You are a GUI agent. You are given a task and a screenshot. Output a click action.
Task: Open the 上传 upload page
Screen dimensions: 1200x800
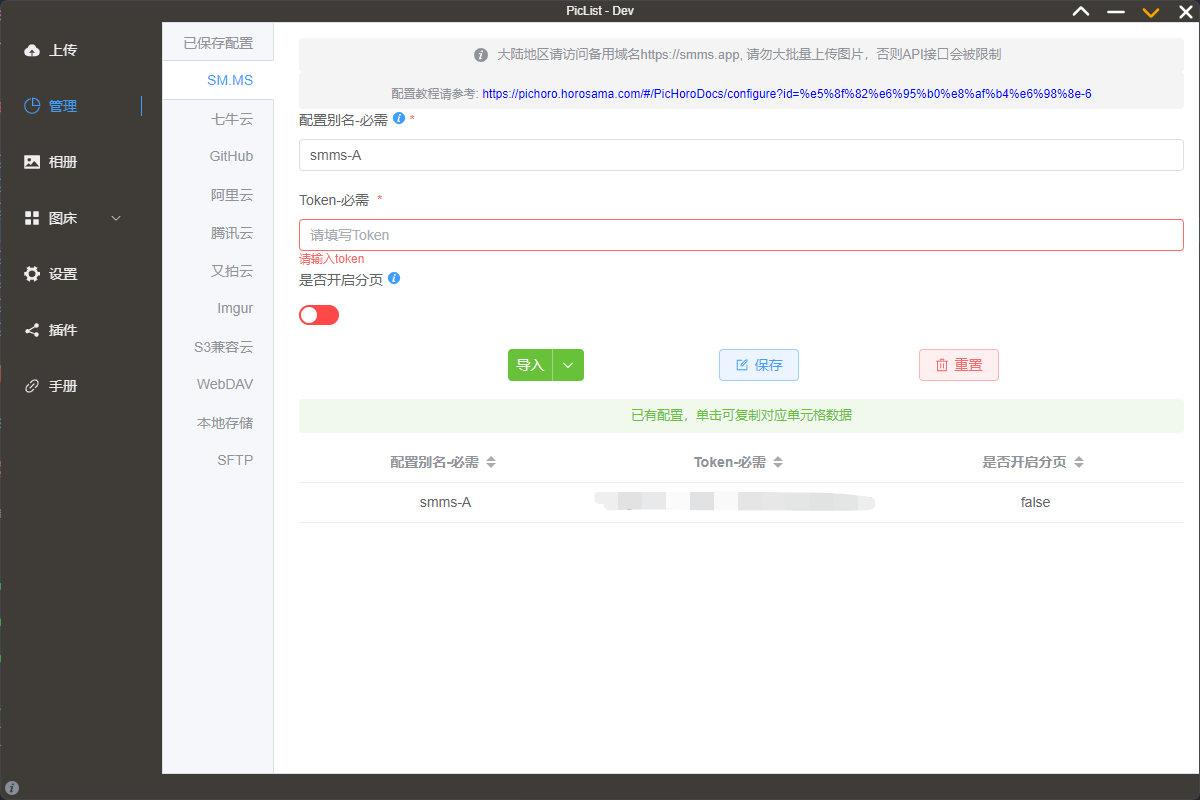pyautogui.click(x=52, y=49)
